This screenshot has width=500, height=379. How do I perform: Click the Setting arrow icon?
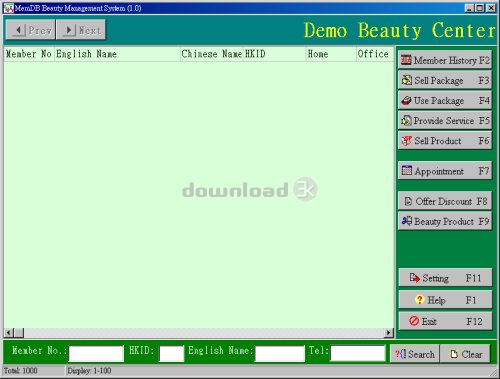tap(414, 278)
